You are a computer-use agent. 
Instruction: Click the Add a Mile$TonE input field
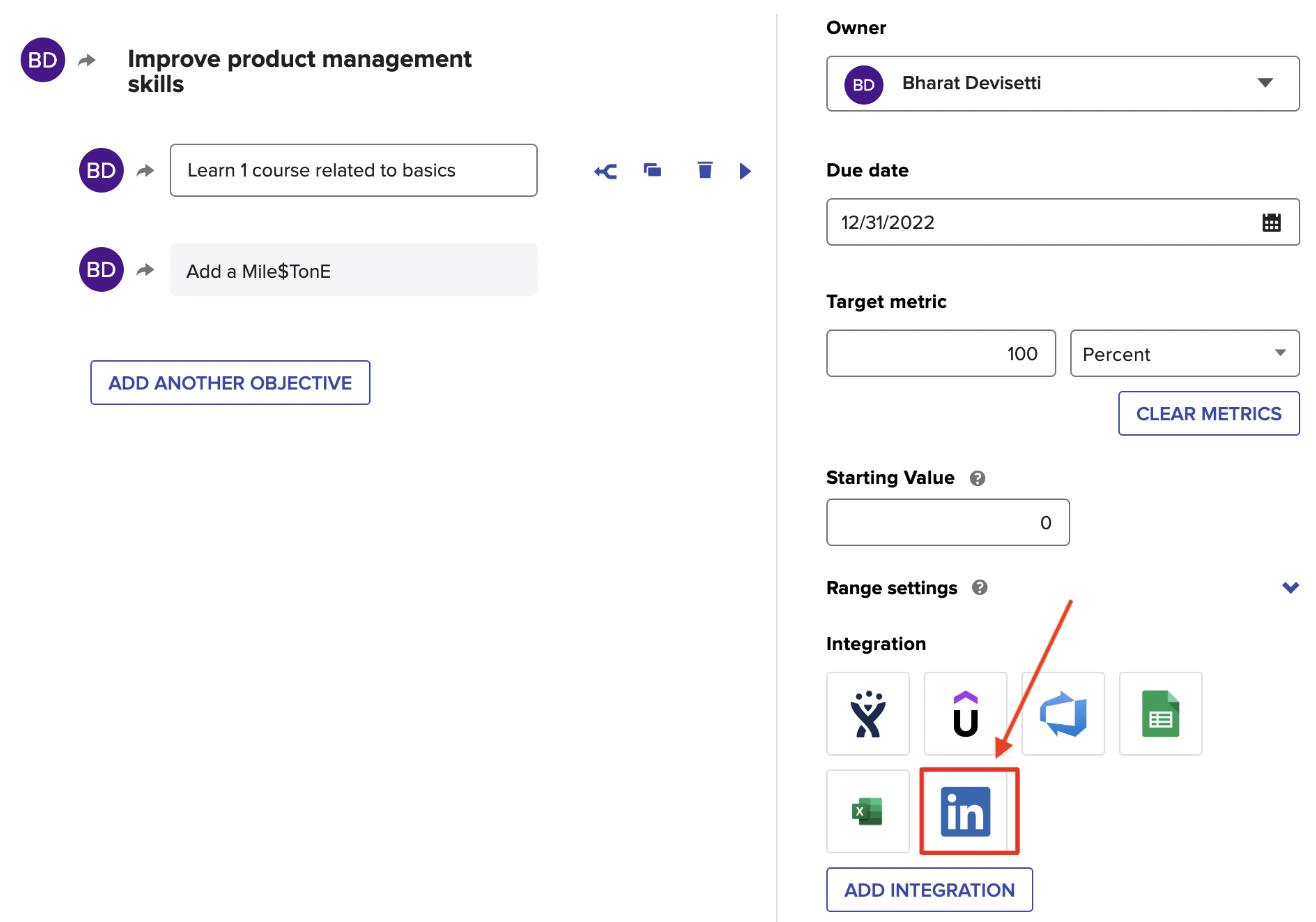[354, 269]
